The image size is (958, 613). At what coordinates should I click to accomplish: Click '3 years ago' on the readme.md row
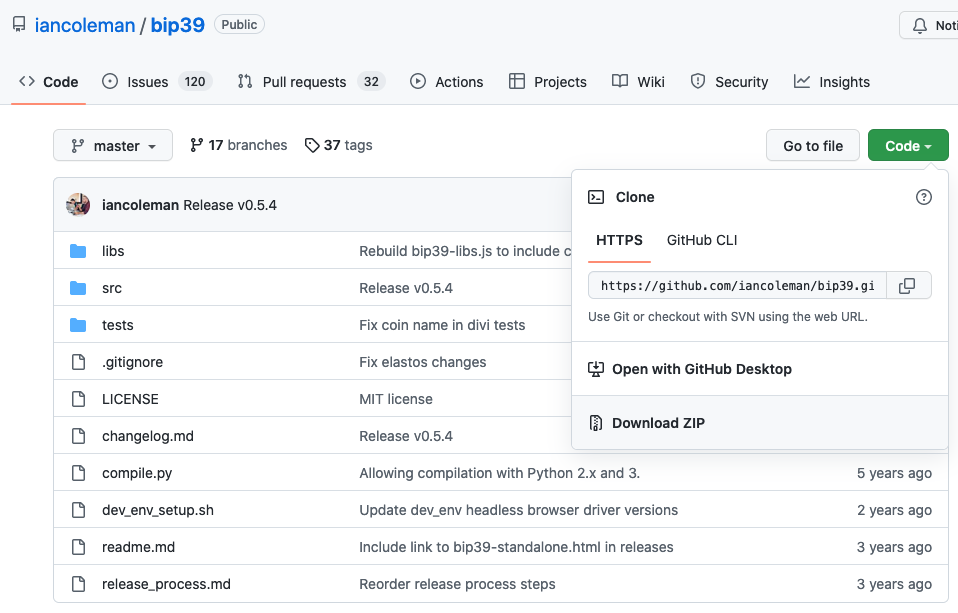(894, 547)
